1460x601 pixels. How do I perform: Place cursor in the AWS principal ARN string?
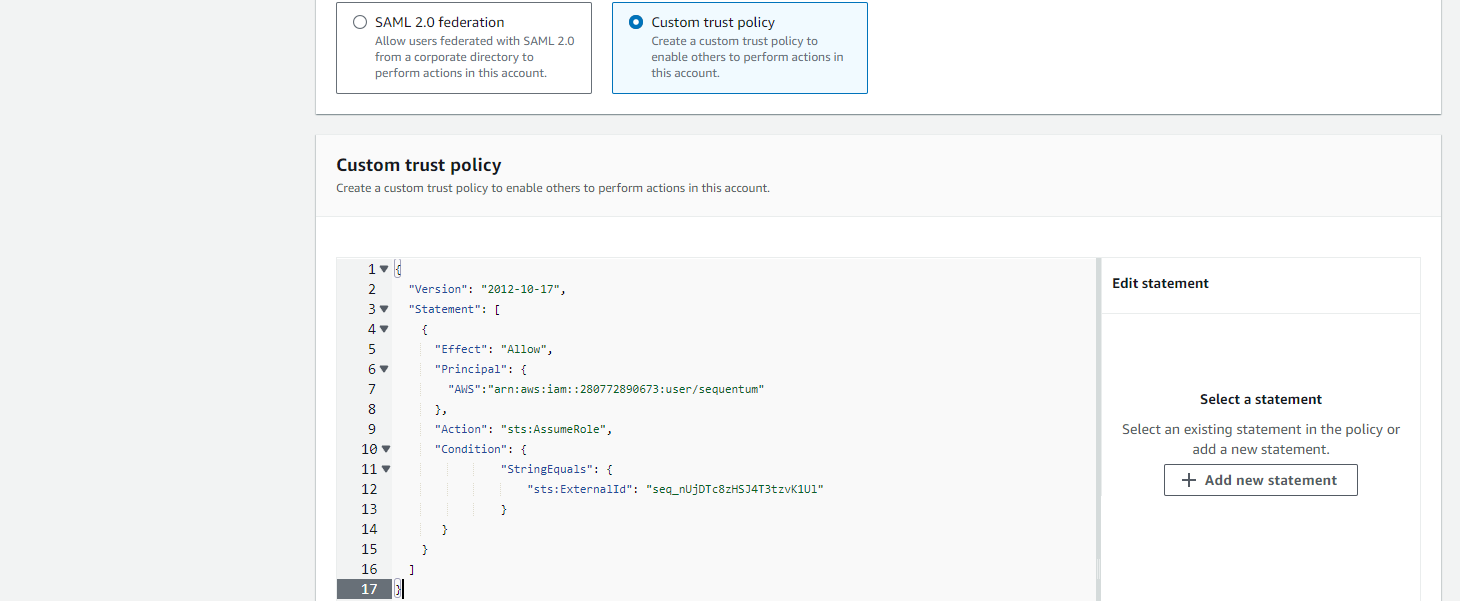(625, 389)
